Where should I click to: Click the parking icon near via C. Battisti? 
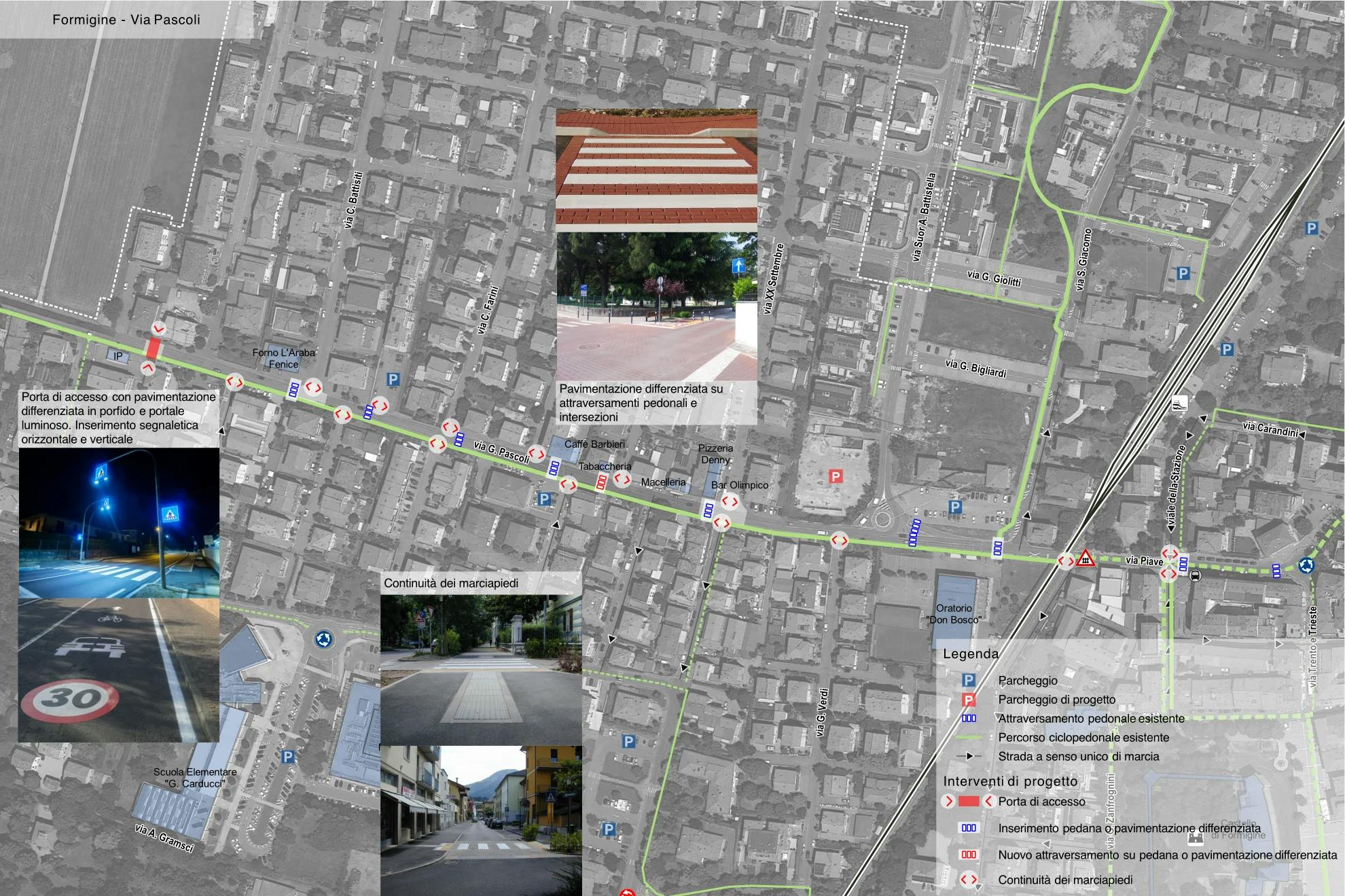tap(393, 380)
